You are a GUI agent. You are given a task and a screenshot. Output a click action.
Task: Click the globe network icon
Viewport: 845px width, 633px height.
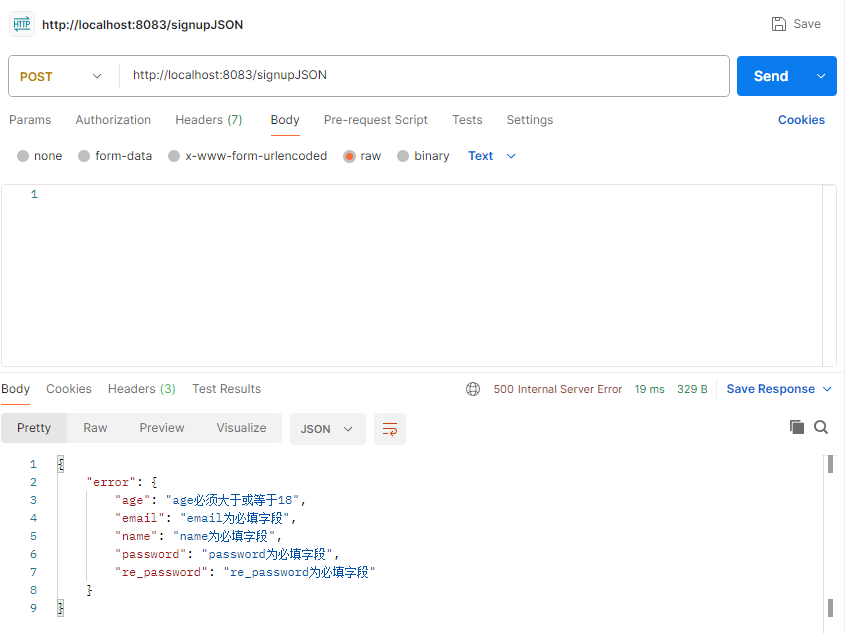(473, 389)
